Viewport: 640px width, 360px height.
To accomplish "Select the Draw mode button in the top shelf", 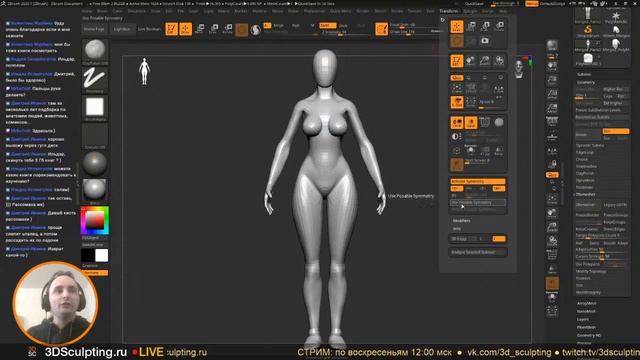I will [186, 29].
